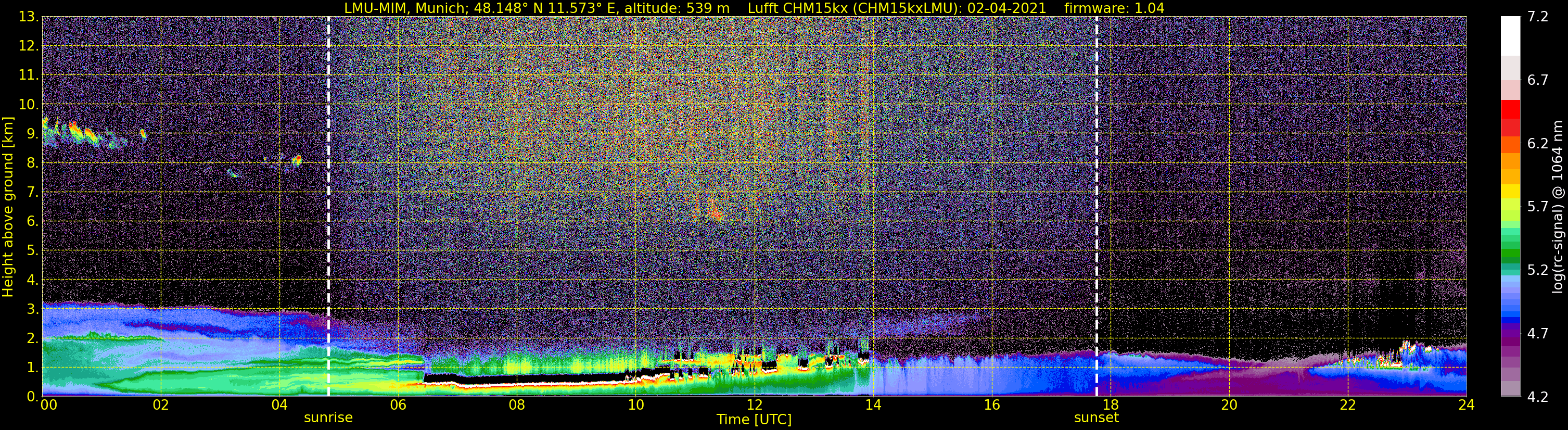Click the '06' tick on the time axis
This screenshot has height=430, width=1568.
[x=398, y=406]
